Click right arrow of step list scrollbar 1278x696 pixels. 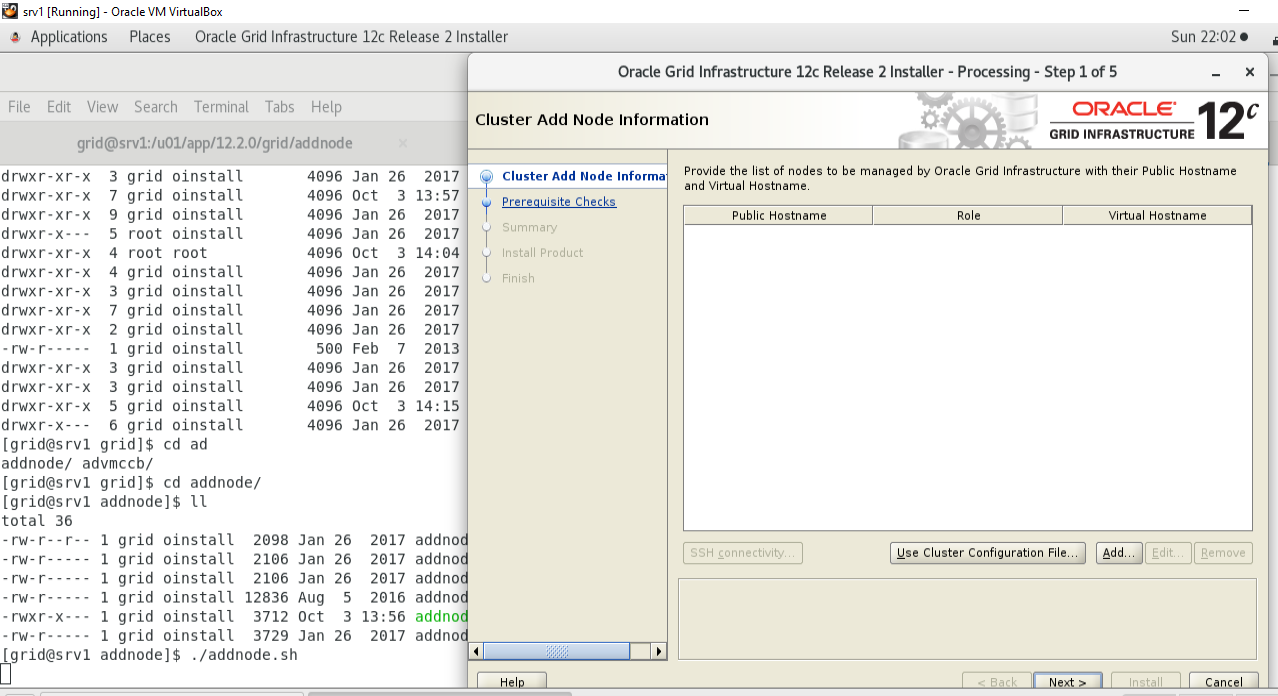pyautogui.click(x=658, y=651)
